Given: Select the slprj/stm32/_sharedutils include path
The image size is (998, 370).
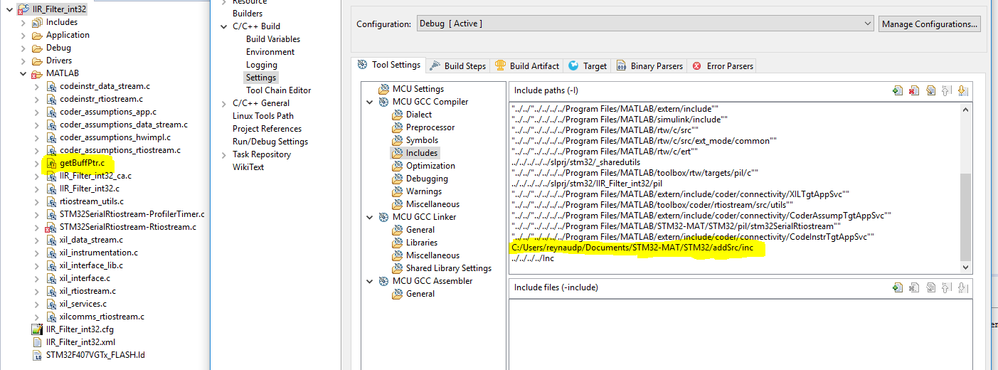Looking at the screenshot, I should tap(576, 163).
